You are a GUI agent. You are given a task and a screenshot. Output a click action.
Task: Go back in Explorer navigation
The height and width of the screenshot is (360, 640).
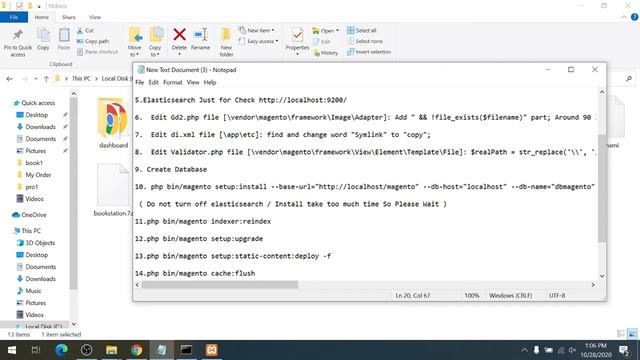9,79
